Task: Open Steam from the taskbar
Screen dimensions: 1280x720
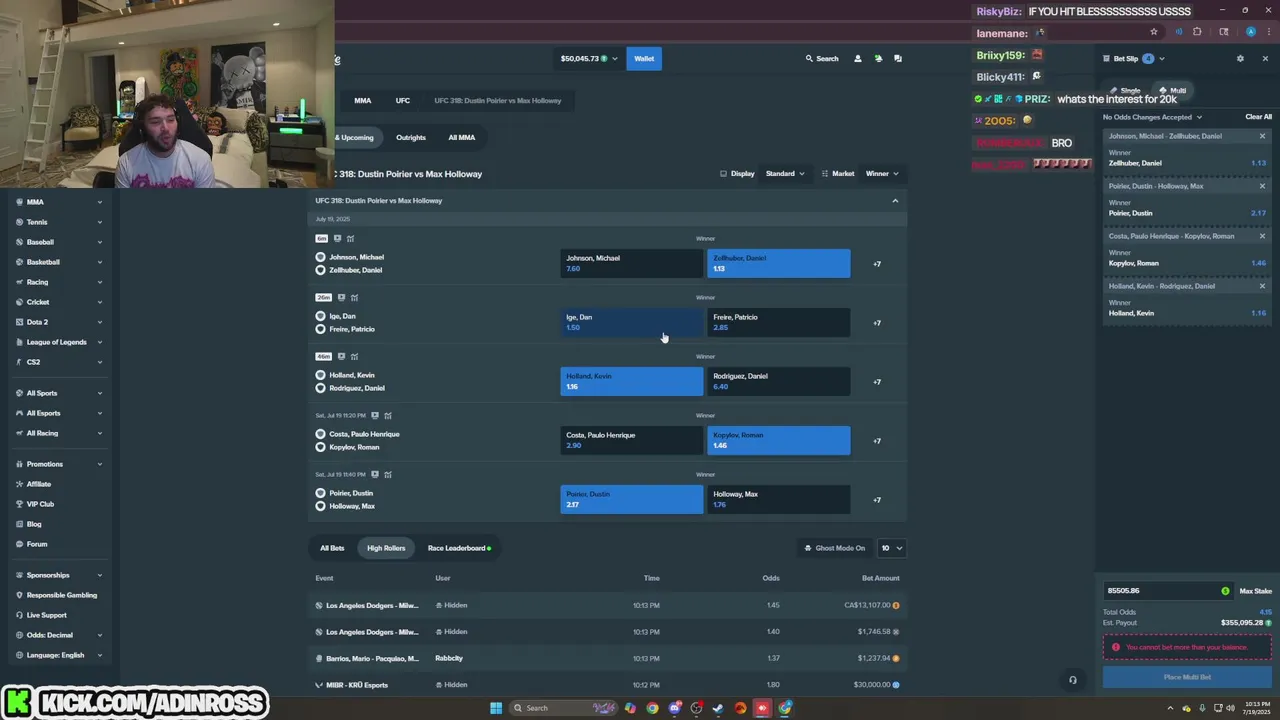Action: (x=718, y=708)
